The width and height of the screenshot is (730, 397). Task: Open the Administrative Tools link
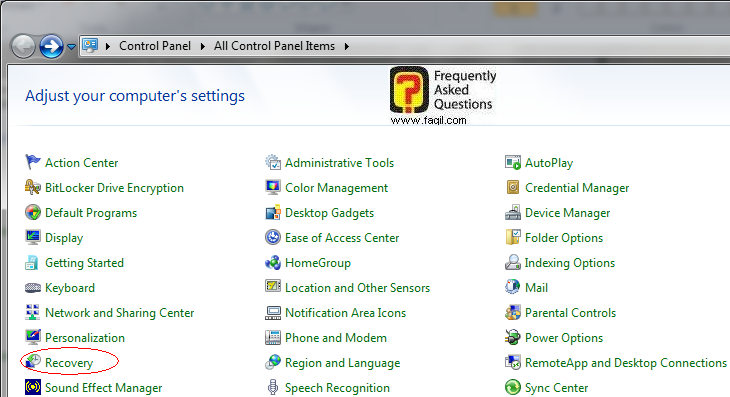tap(339, 162)
